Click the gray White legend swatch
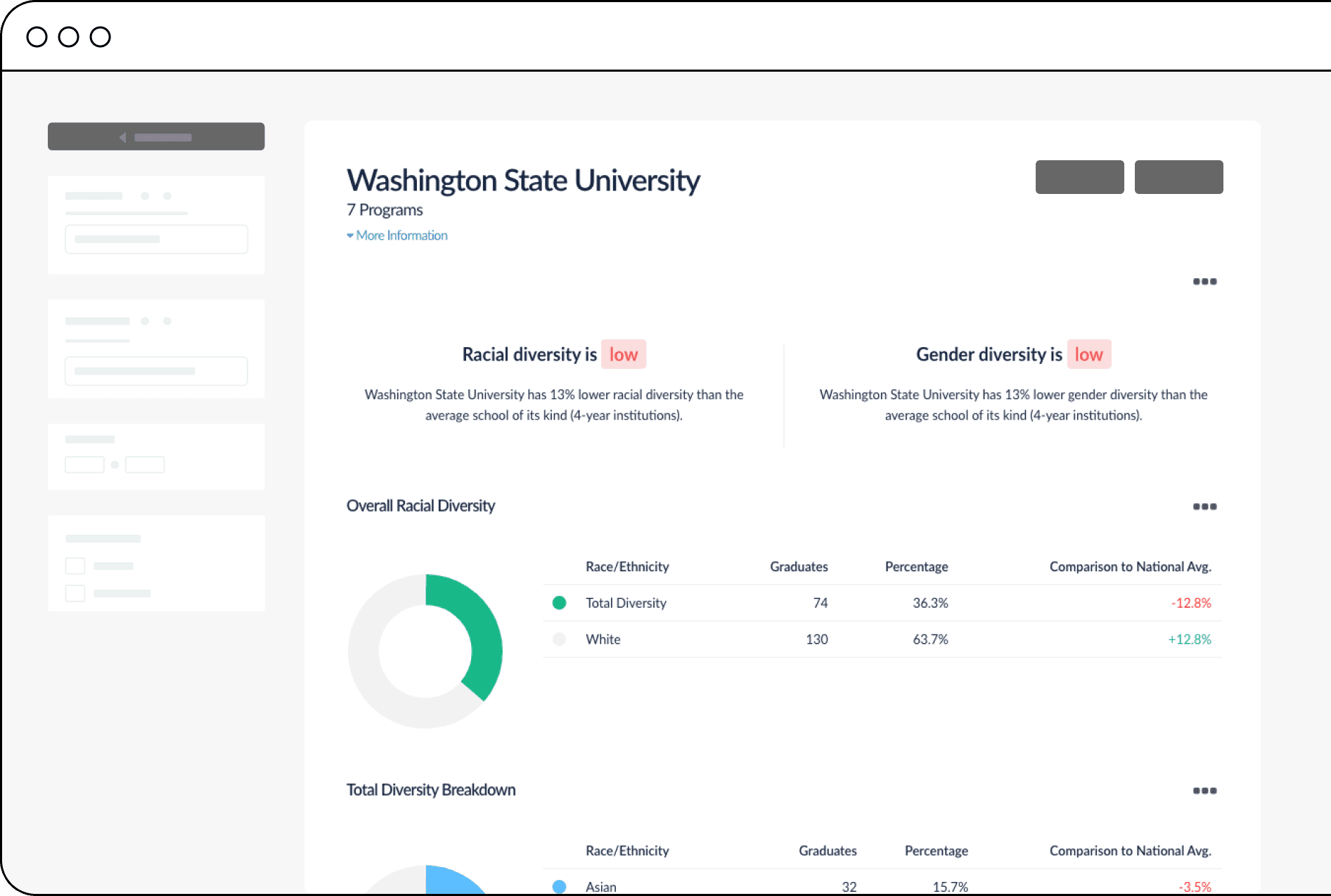Viewport: 1331px width, 896px height. pyautogui.click(x=560, y=639)
